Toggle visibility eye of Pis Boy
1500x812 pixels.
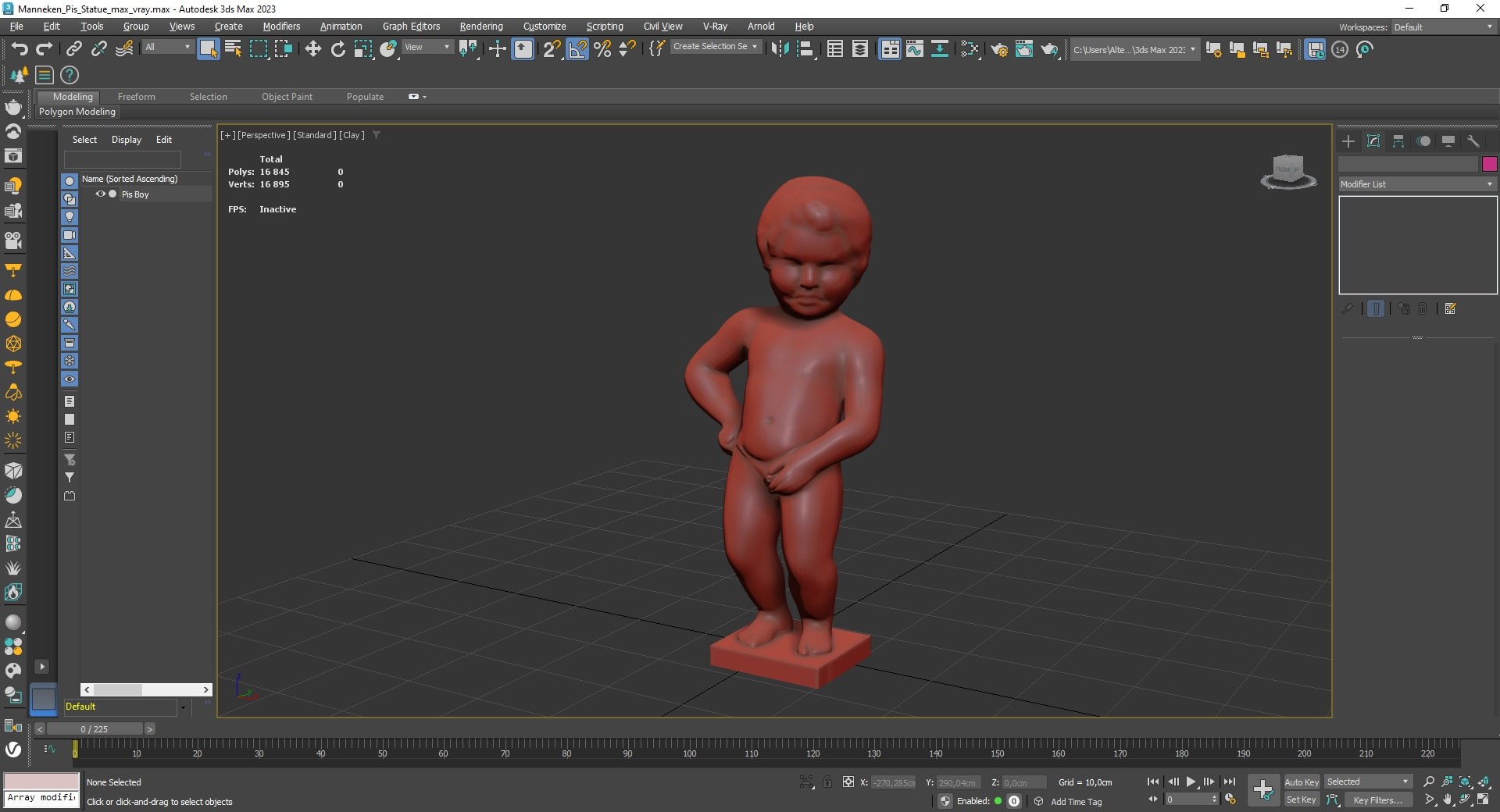click(x=100, y=194)
